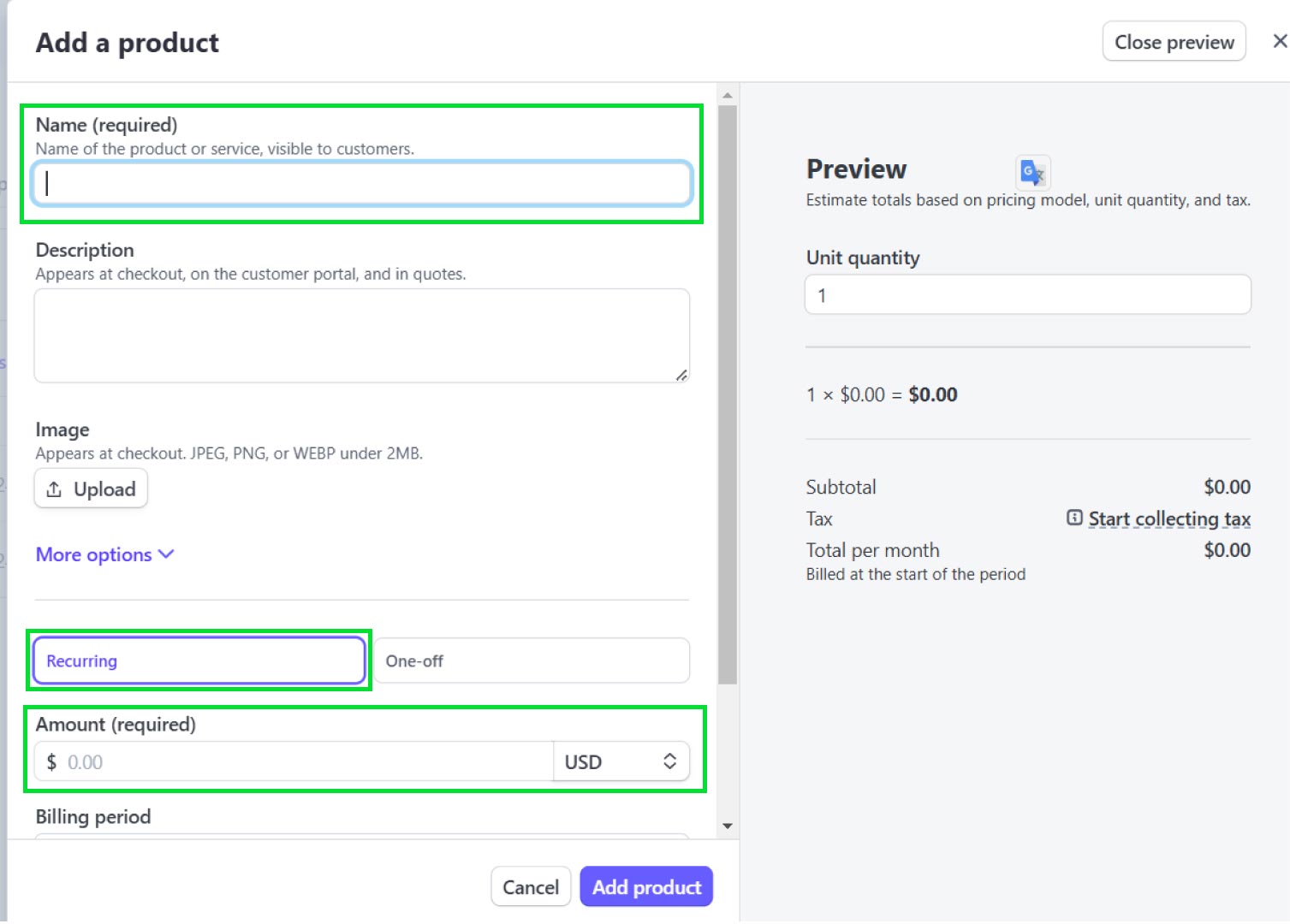Click the currency stepper arrows beside USD
Screen dimensions: 1290x924
pos(670,761)
